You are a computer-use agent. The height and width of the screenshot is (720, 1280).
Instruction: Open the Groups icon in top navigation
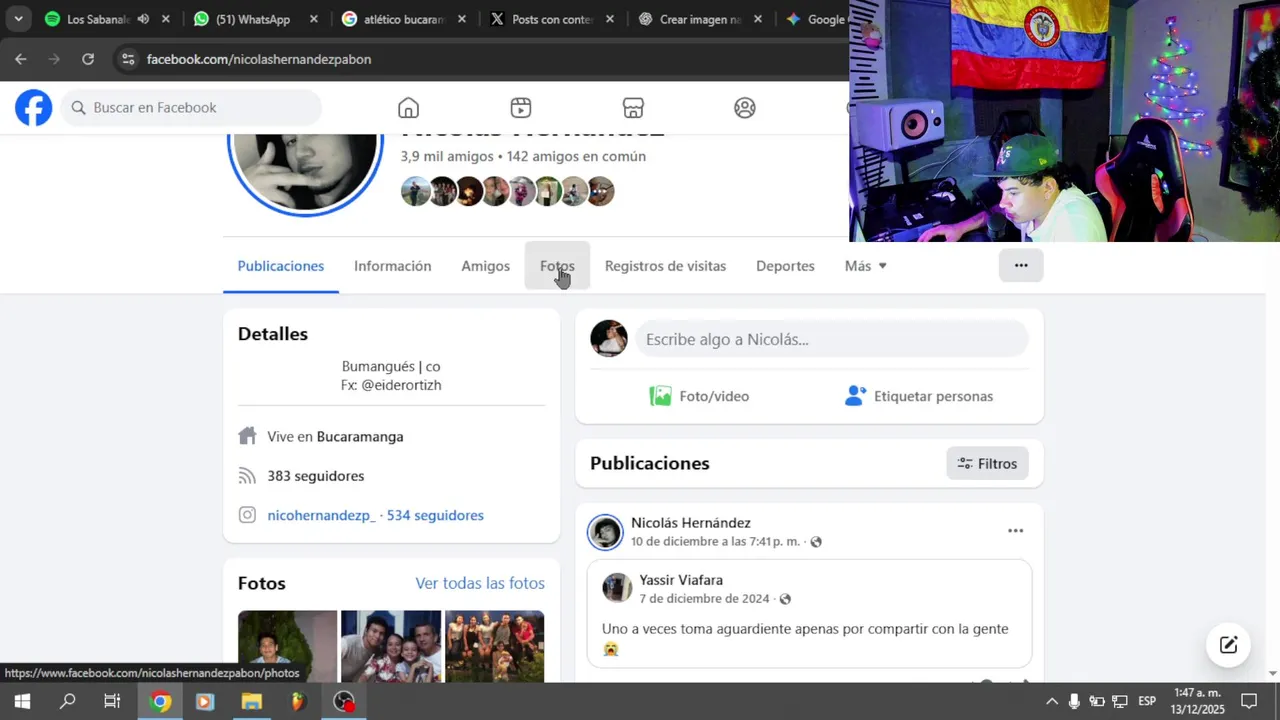744,108
